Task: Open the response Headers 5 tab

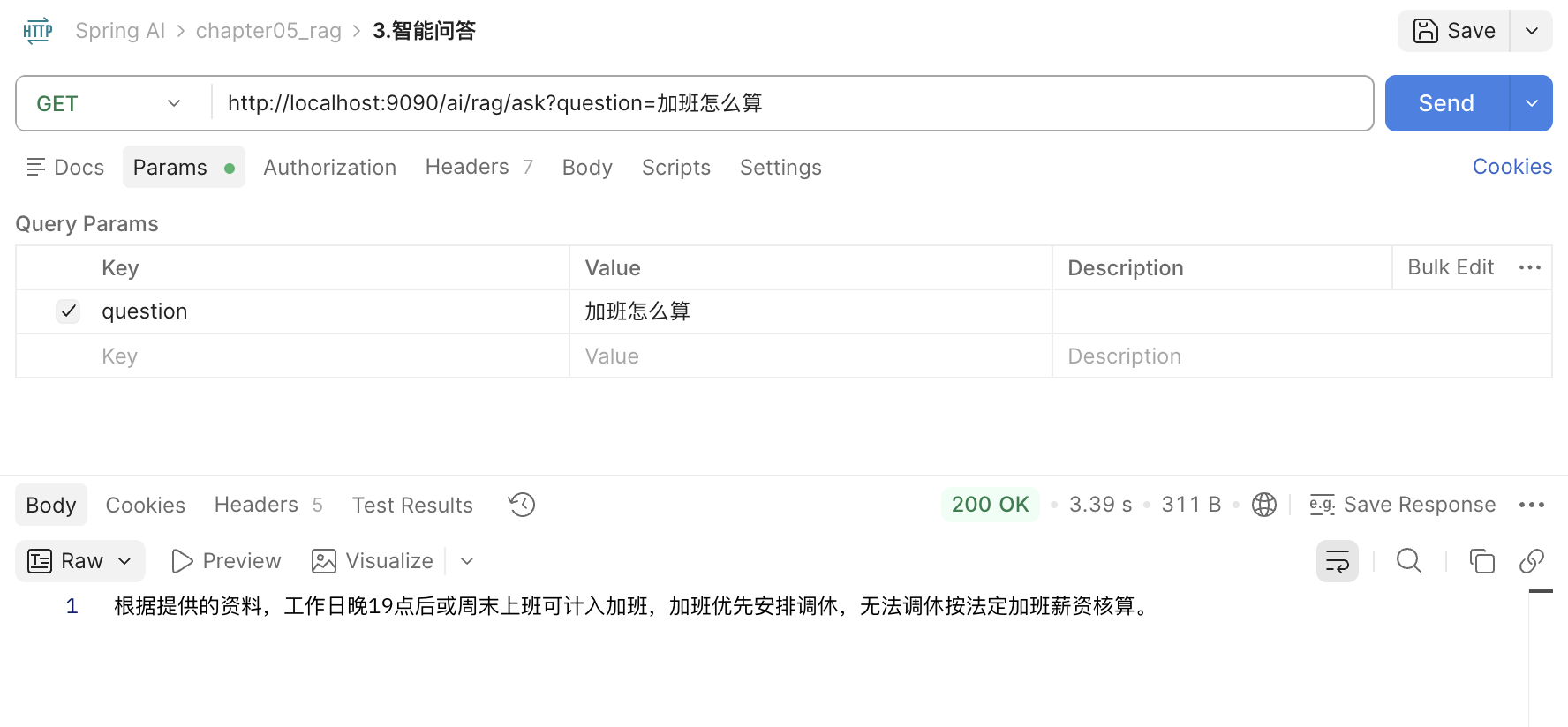Action: (x=268, y=505)
